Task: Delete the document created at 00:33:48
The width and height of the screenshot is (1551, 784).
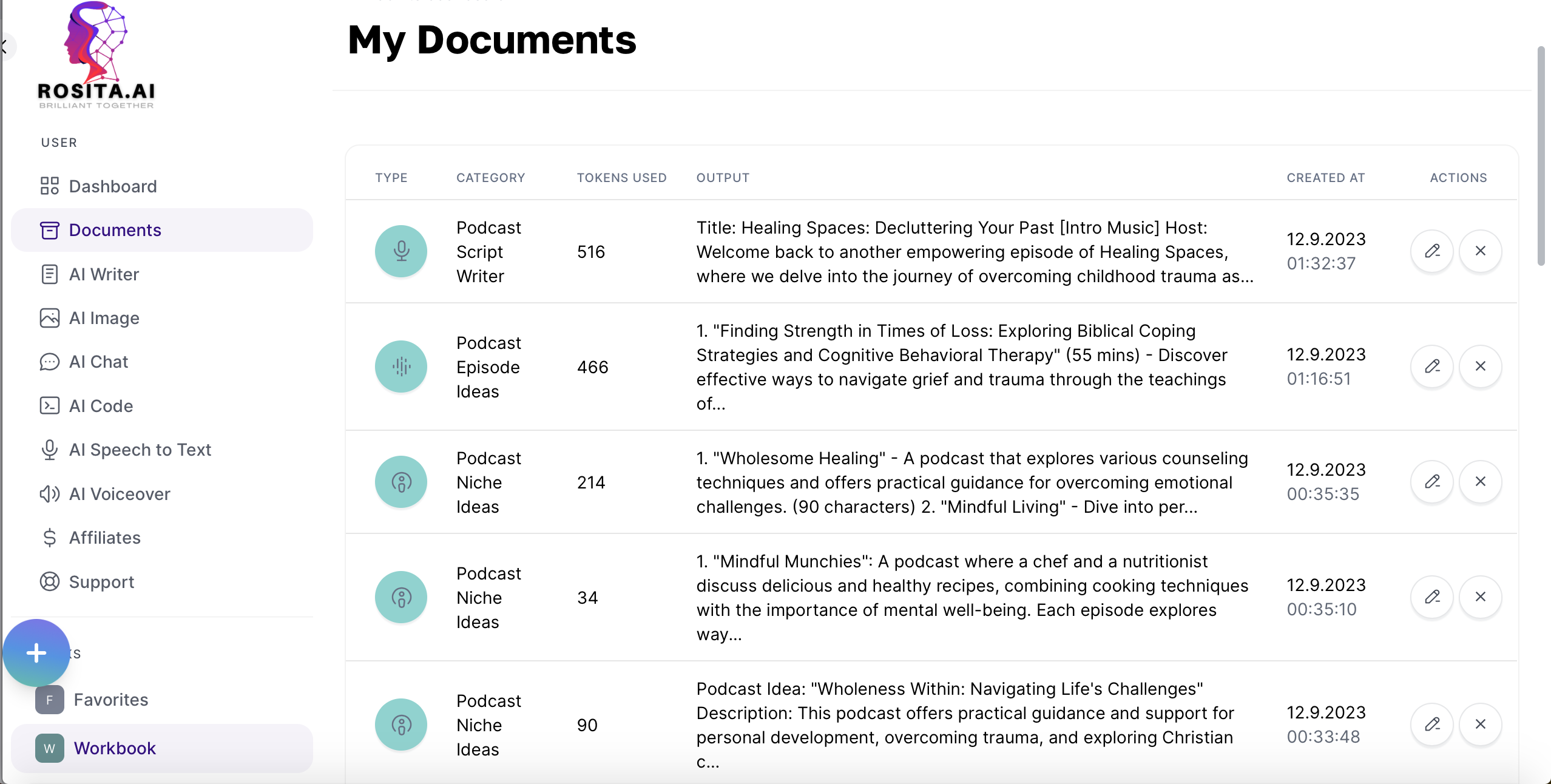Action: 1480,725
